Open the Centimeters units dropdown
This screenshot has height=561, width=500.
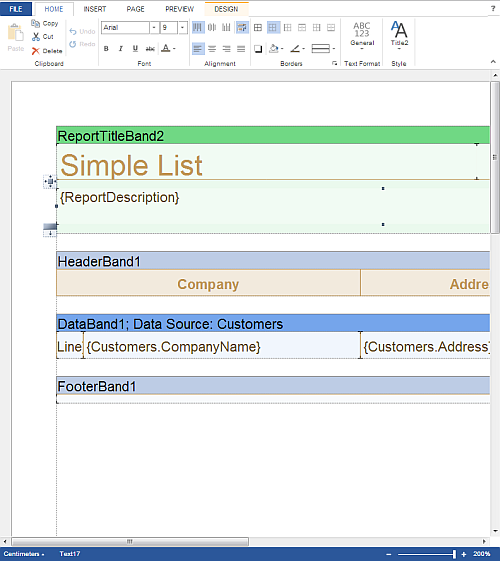24,554
